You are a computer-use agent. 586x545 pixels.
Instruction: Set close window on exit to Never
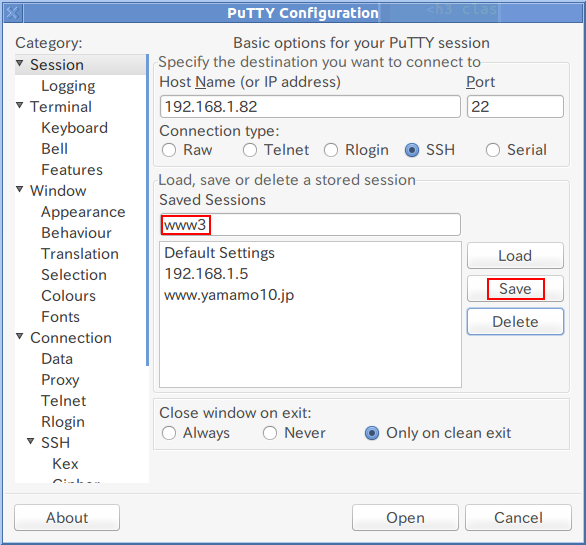[x=269, y=433]
